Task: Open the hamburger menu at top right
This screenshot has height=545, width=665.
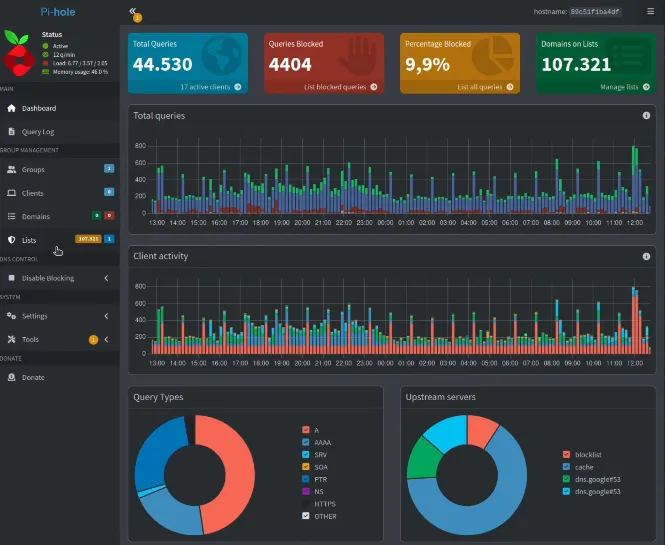Action: 650,12
